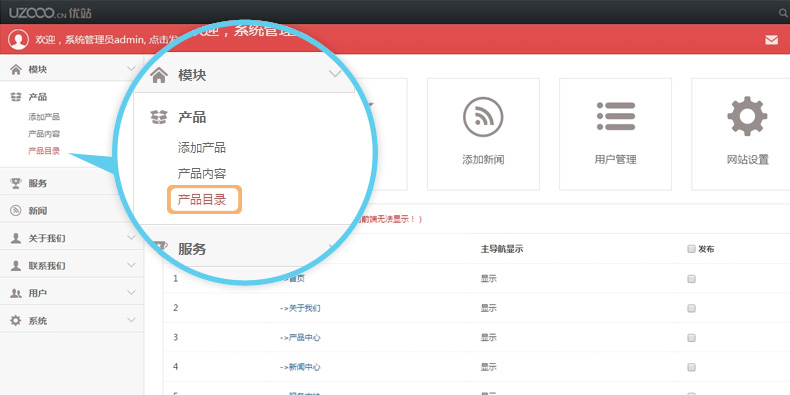
Task: Click 显示 in the 新闻中心 row
Action: (489, 367)
